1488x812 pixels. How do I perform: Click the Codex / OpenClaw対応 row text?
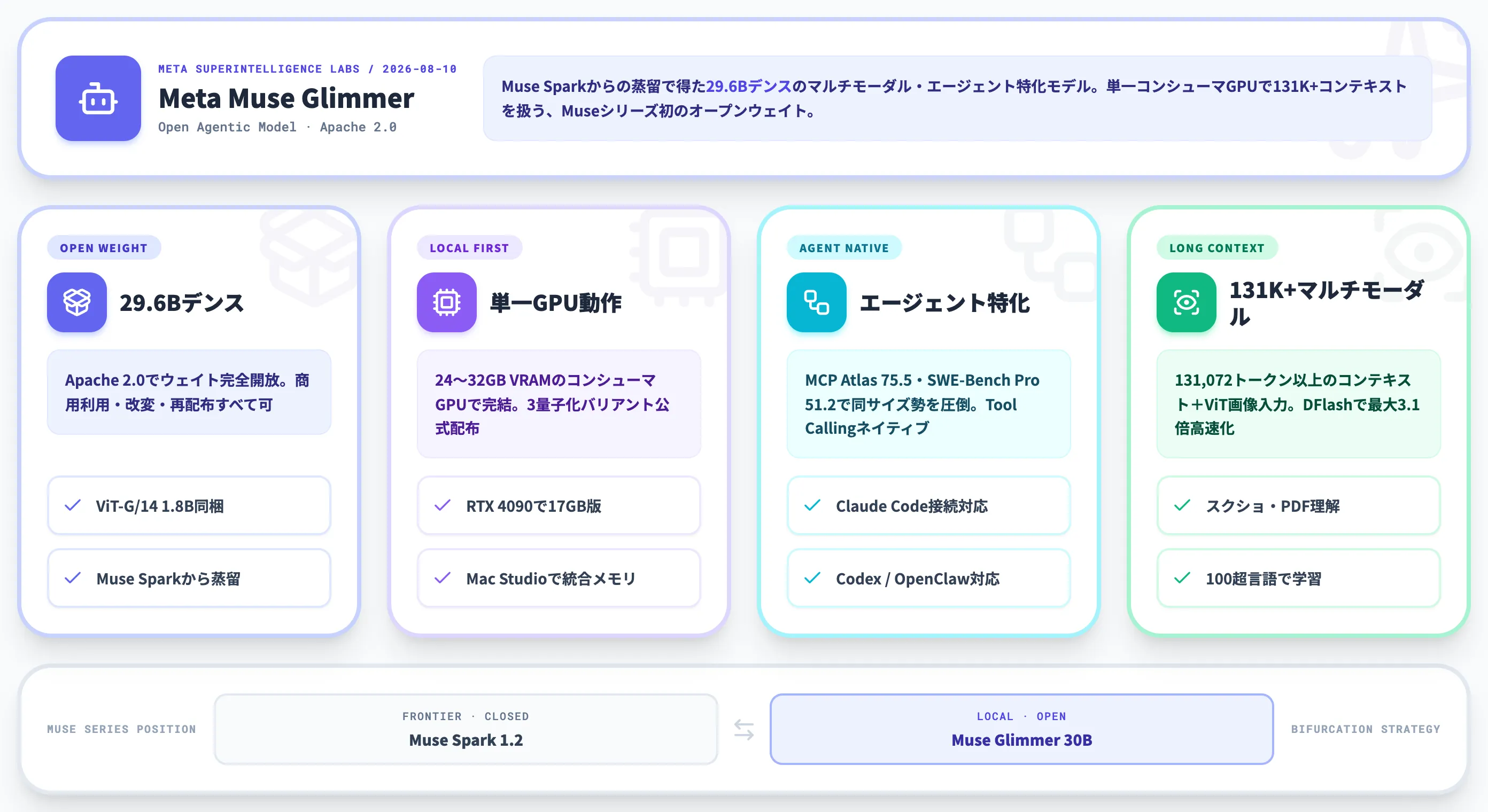pyautogui.click(x=917, y=579)
